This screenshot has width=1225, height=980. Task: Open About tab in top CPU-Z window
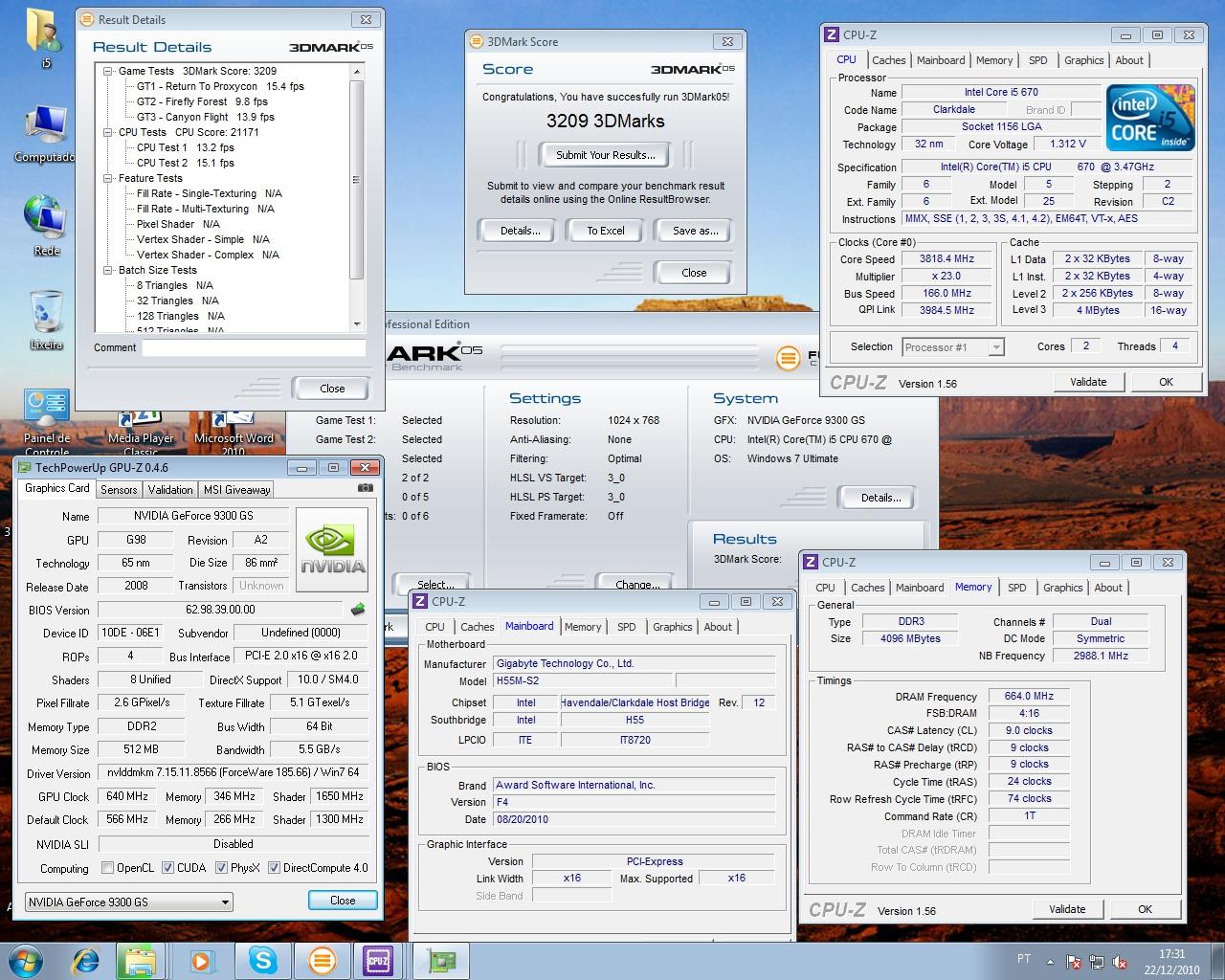point(1129,60)
